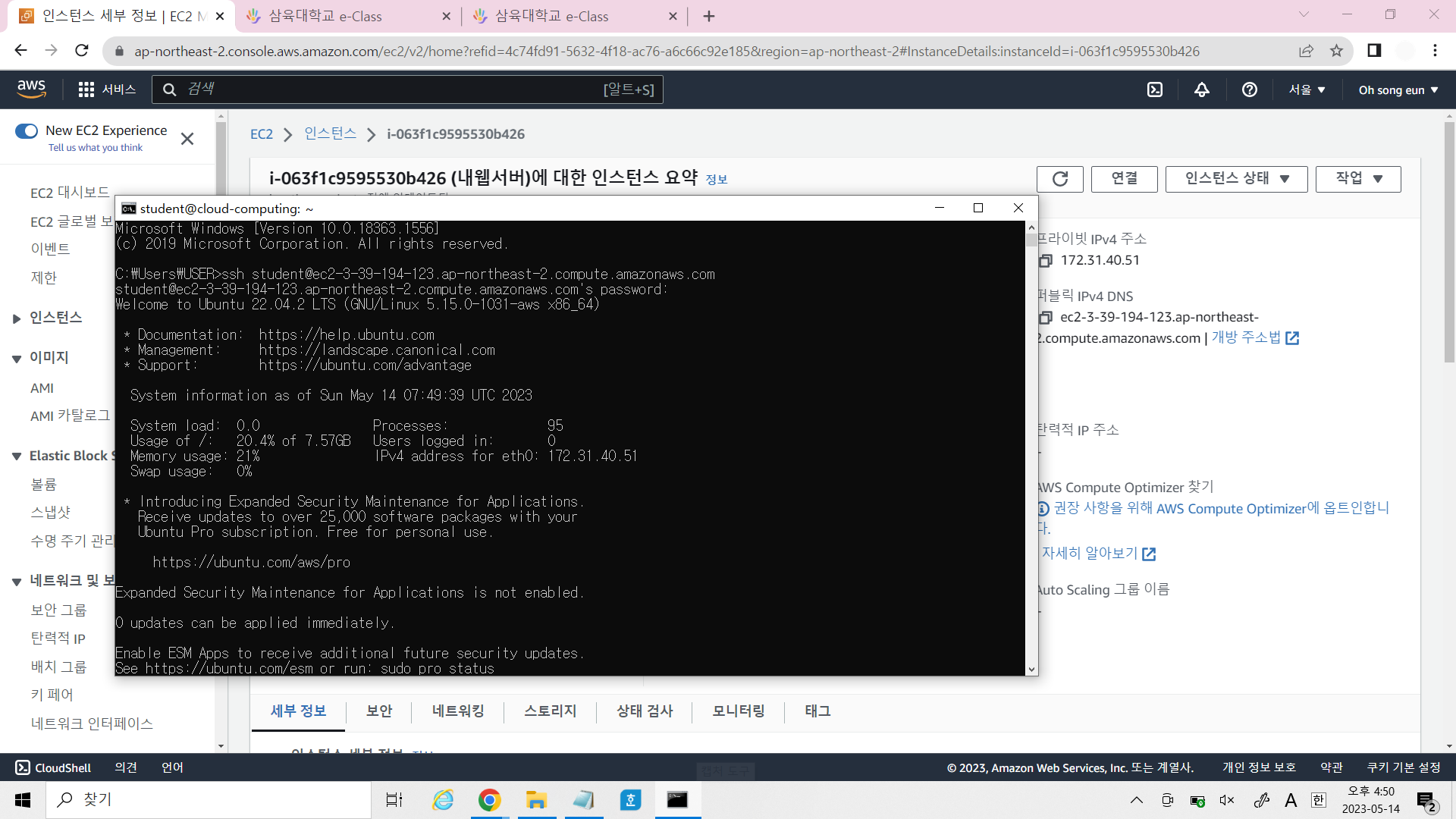Open the AWS help question mark icon
This screenshot has height=819, width=1456.
pos(1249,89)
